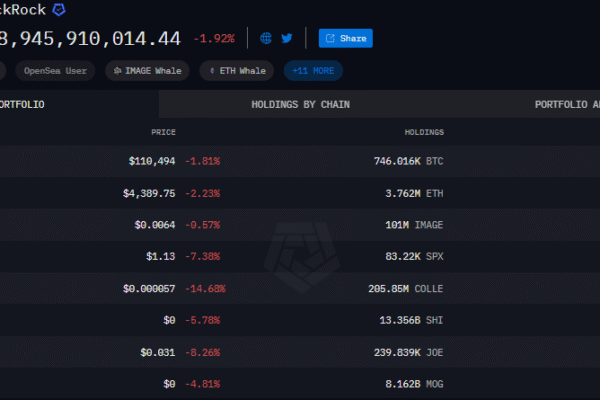Sort by the HOLDINGS column header

(424, 132)
